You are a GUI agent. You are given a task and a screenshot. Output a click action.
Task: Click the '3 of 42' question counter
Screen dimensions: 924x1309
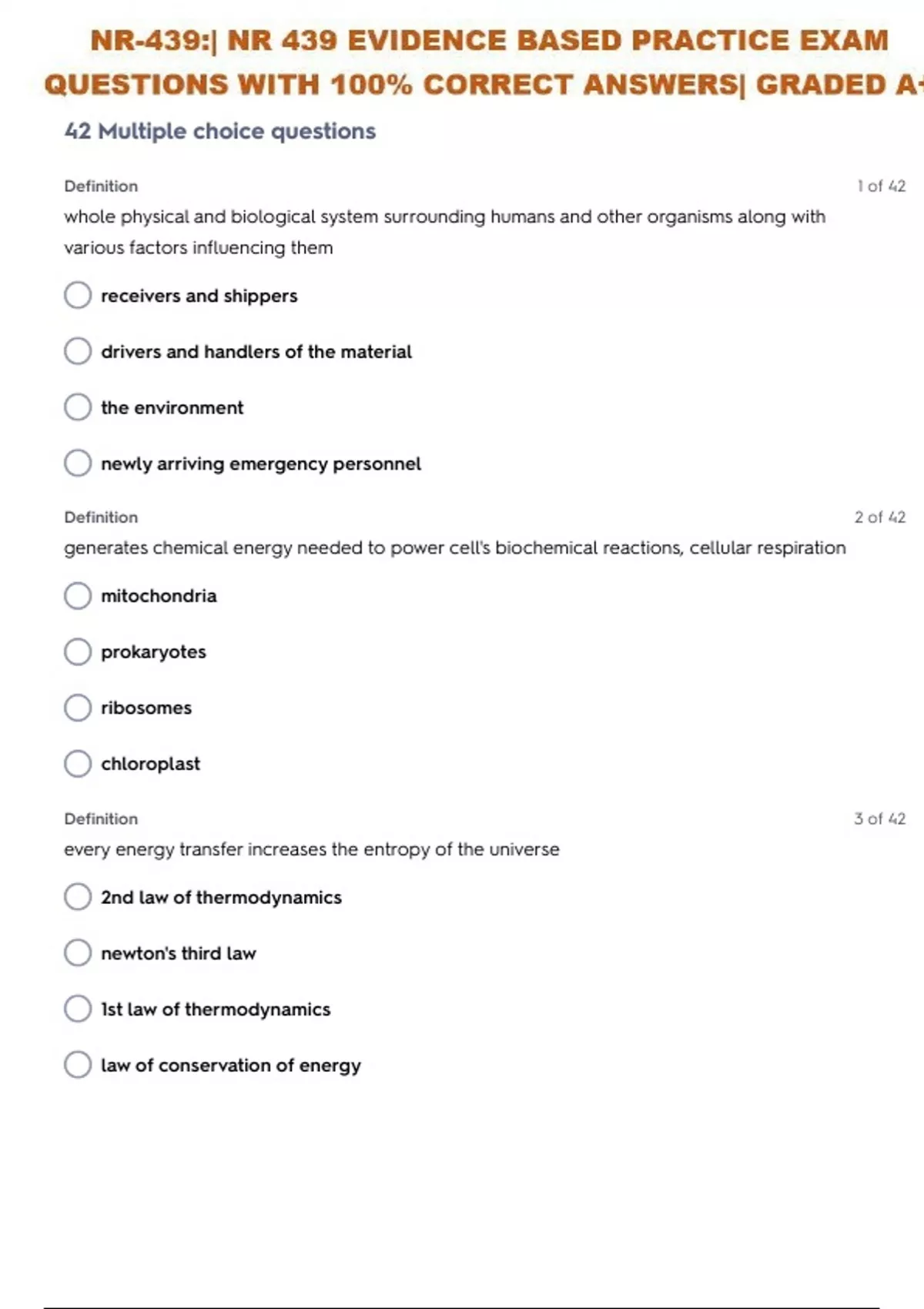(880, 819)
